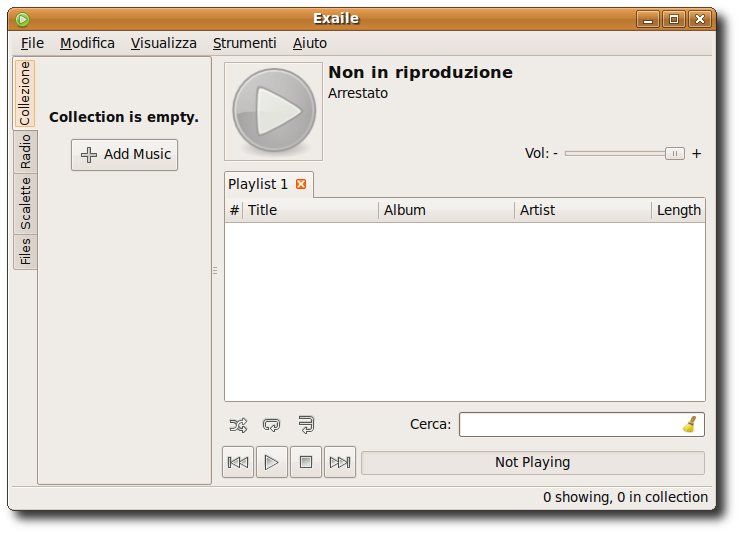This screenshot has width=740, height=534.
Task: Click the 'Arrestato' status text
Action: click(x=358, y=93)
